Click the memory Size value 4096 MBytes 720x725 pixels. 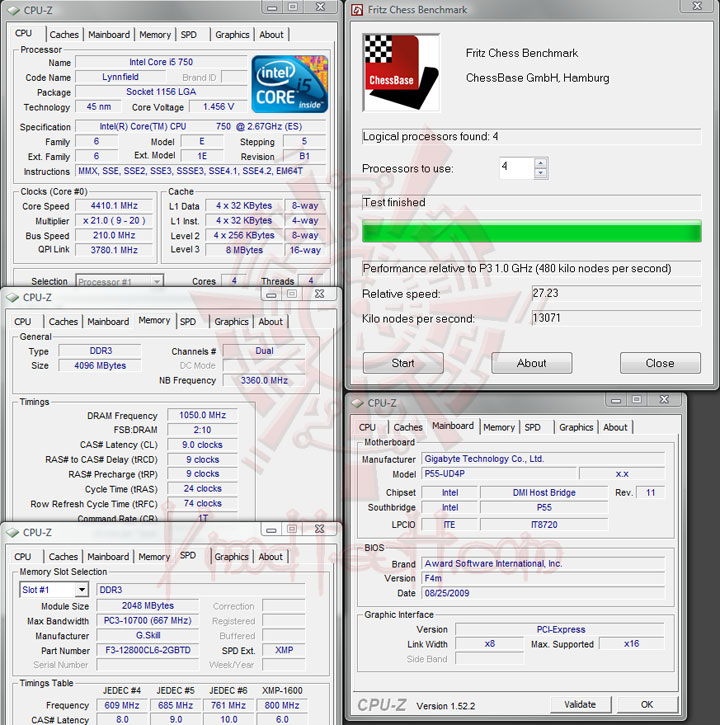100,365
